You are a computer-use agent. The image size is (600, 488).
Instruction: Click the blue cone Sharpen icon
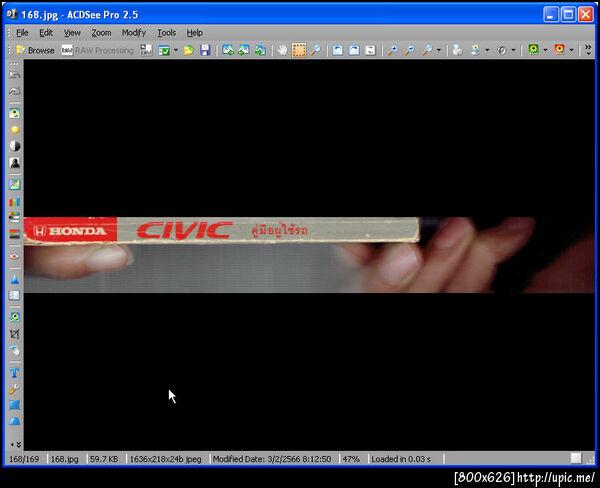coord(15,279)
